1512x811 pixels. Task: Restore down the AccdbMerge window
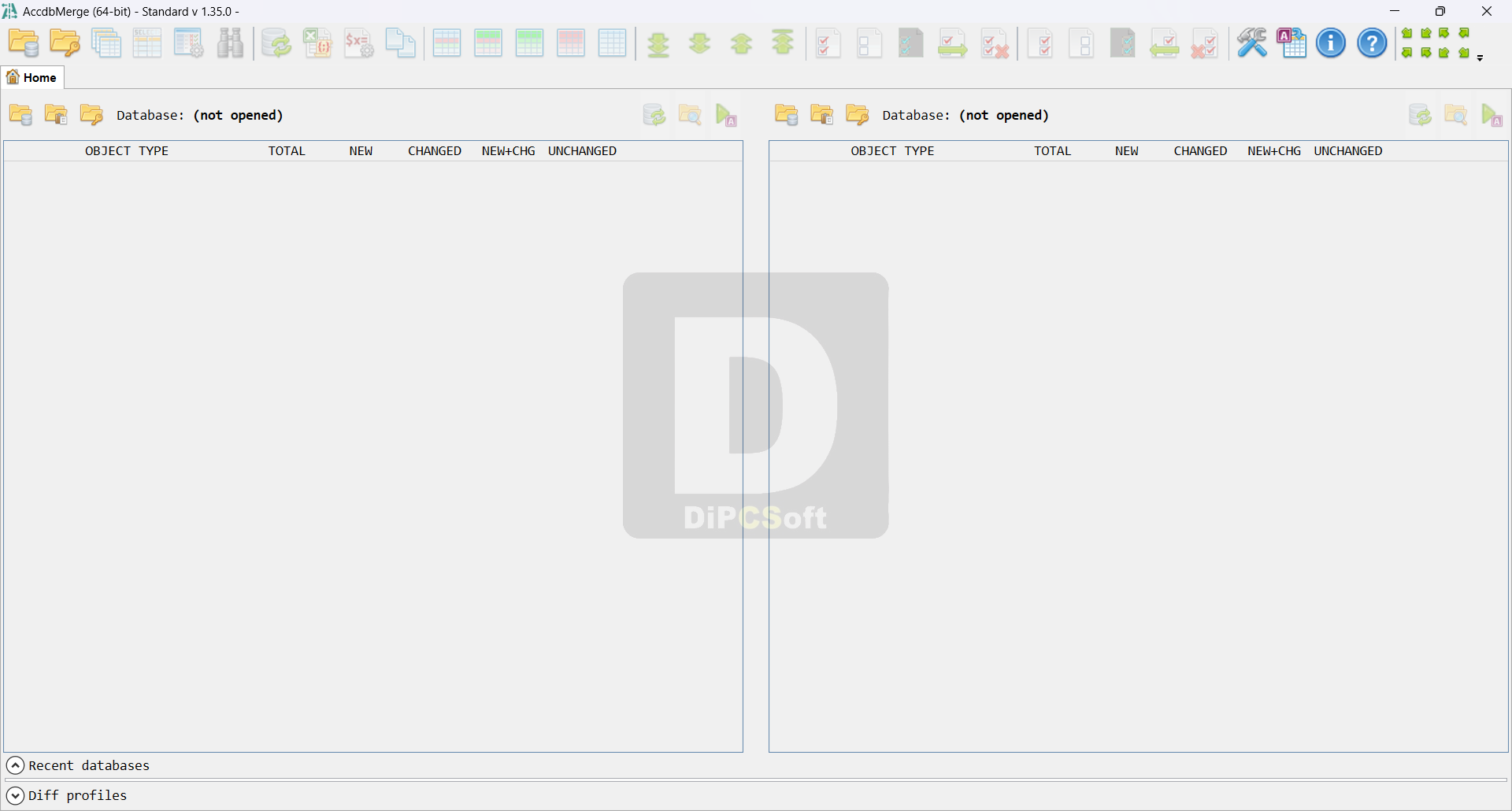(x=1440, y=11)
